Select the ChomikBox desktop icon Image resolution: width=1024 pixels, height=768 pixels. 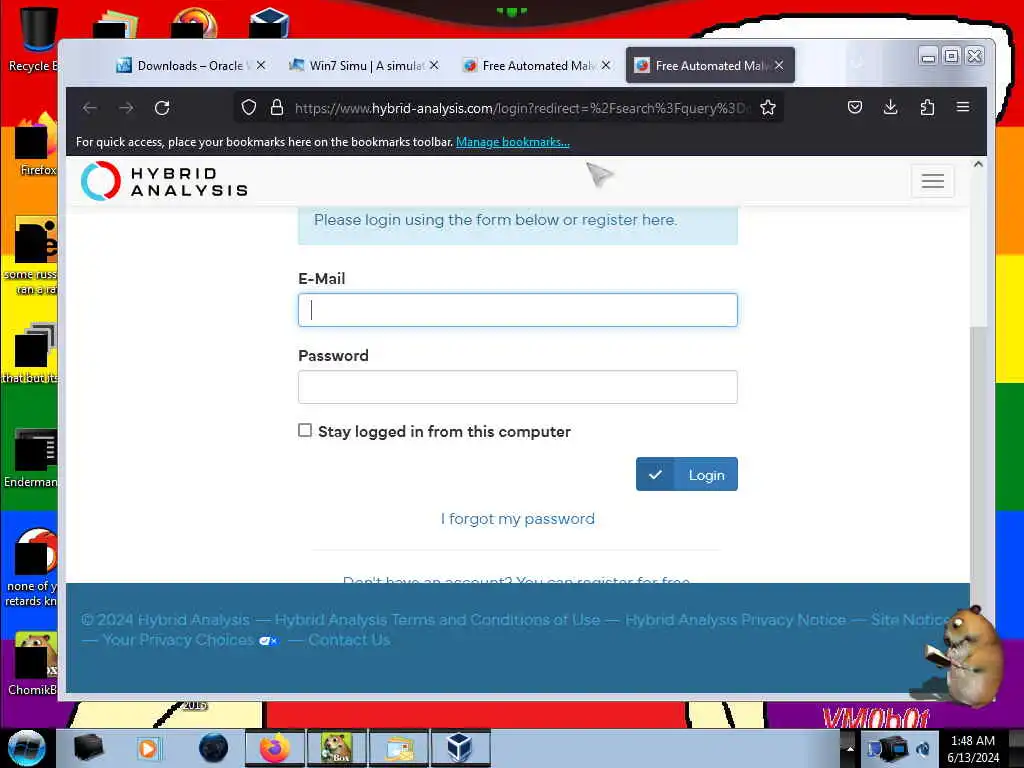[x=34, y=664]
